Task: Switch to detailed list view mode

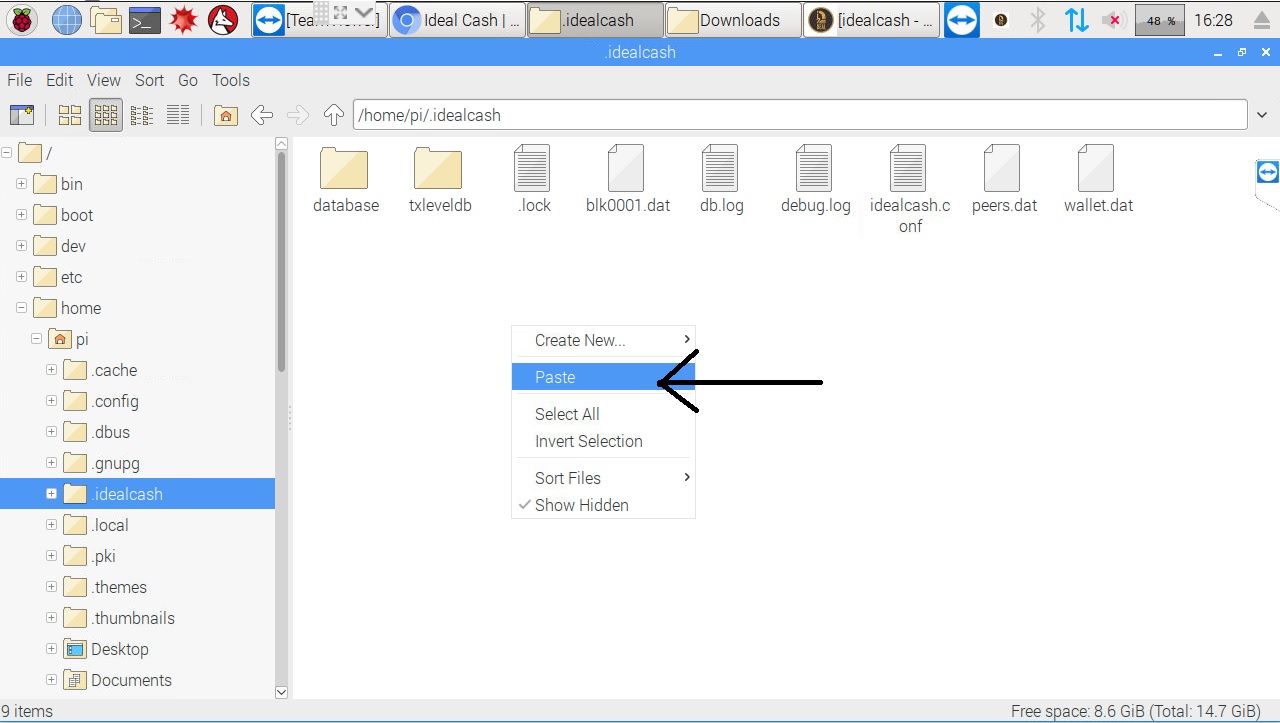Action: (x=178, y=115)
